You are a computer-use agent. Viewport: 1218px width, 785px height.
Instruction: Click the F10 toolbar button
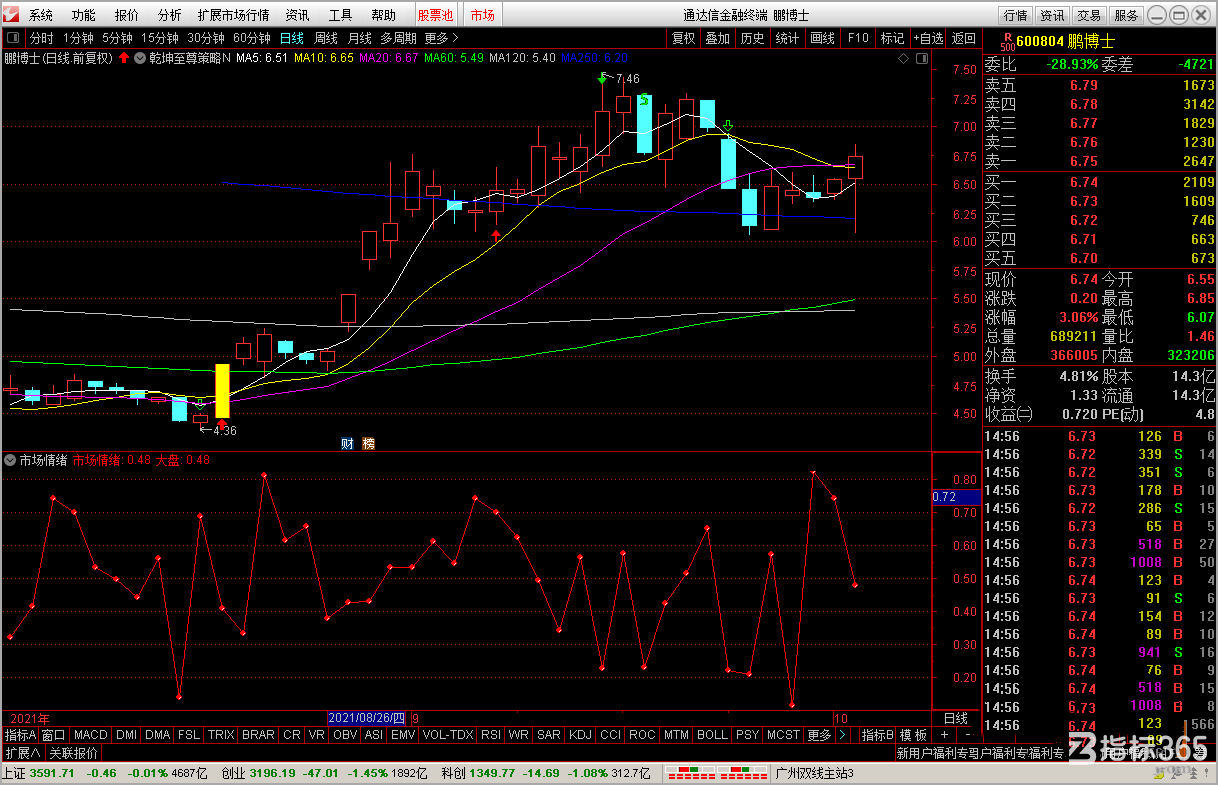click(x=858, y=38)
